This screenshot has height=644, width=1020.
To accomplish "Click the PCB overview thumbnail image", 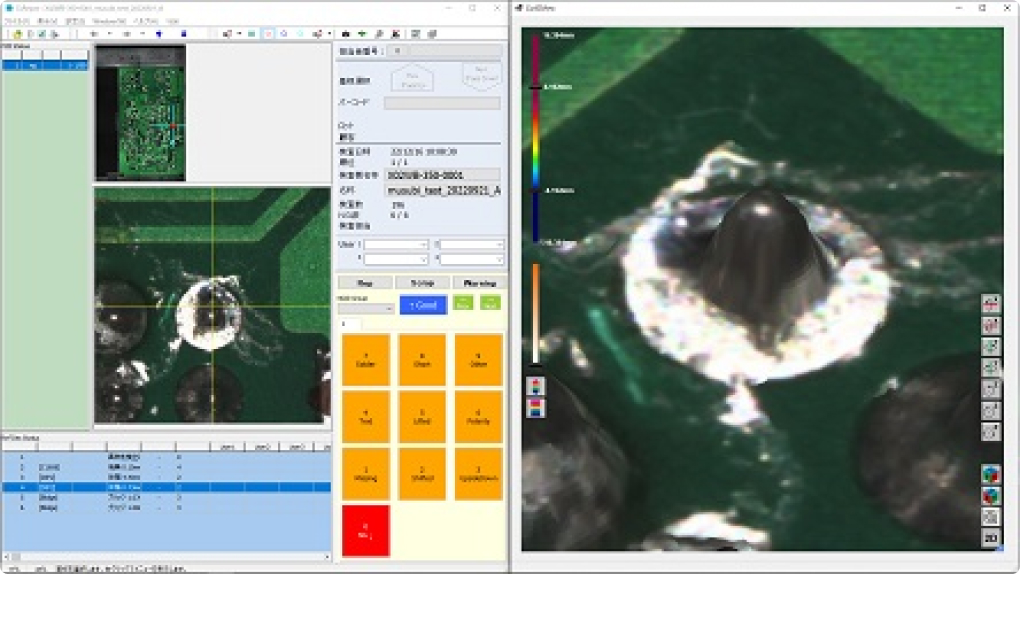I will [140, 113].
